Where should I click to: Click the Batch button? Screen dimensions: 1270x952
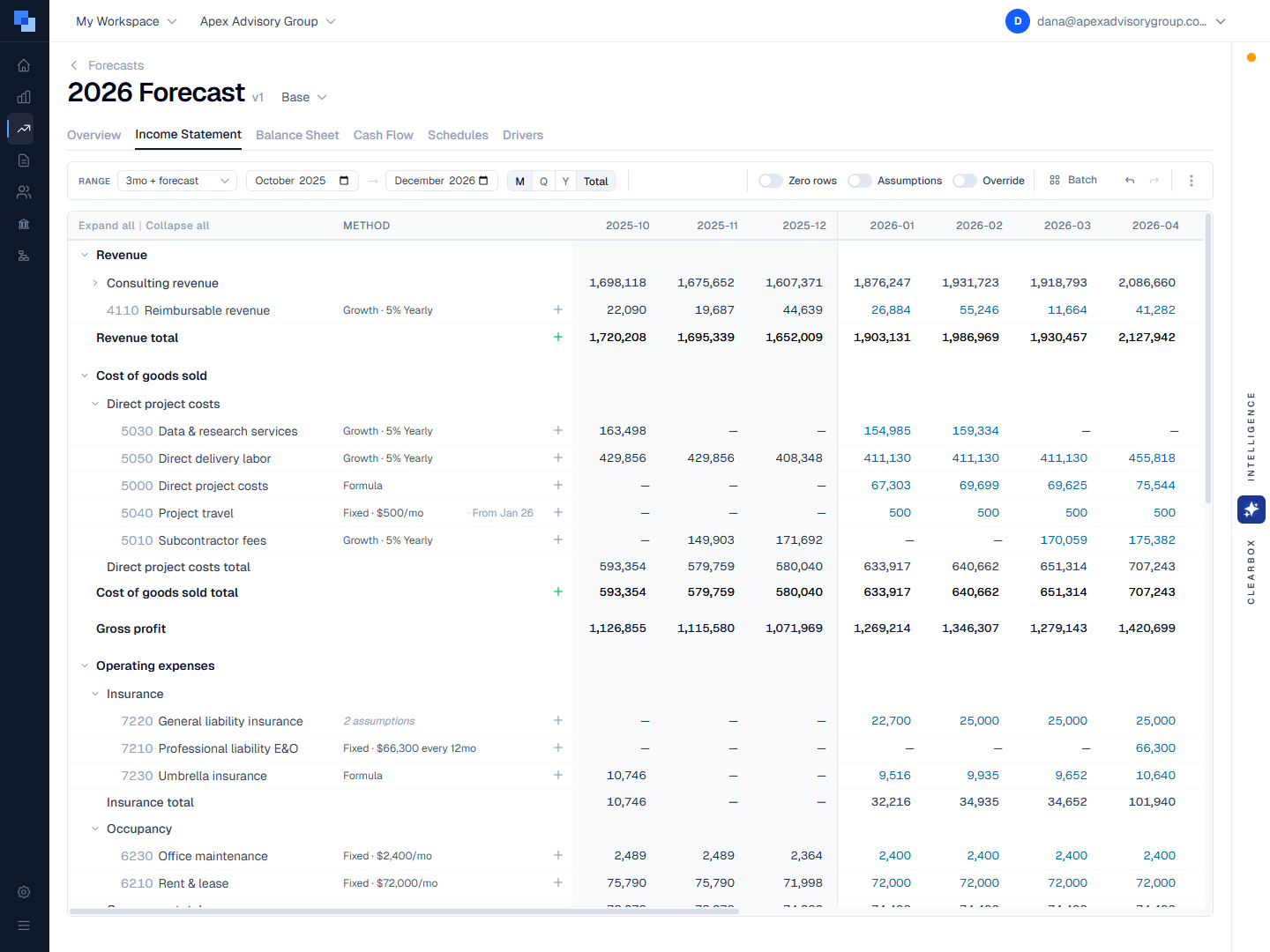[1073, 180]
